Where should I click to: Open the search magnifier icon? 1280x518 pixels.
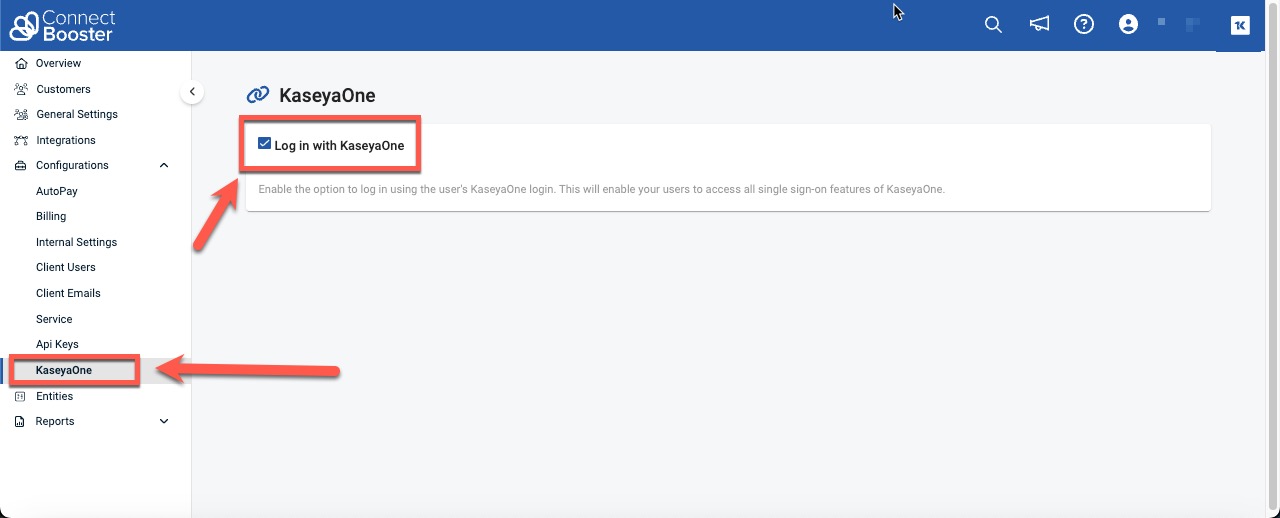993,25
